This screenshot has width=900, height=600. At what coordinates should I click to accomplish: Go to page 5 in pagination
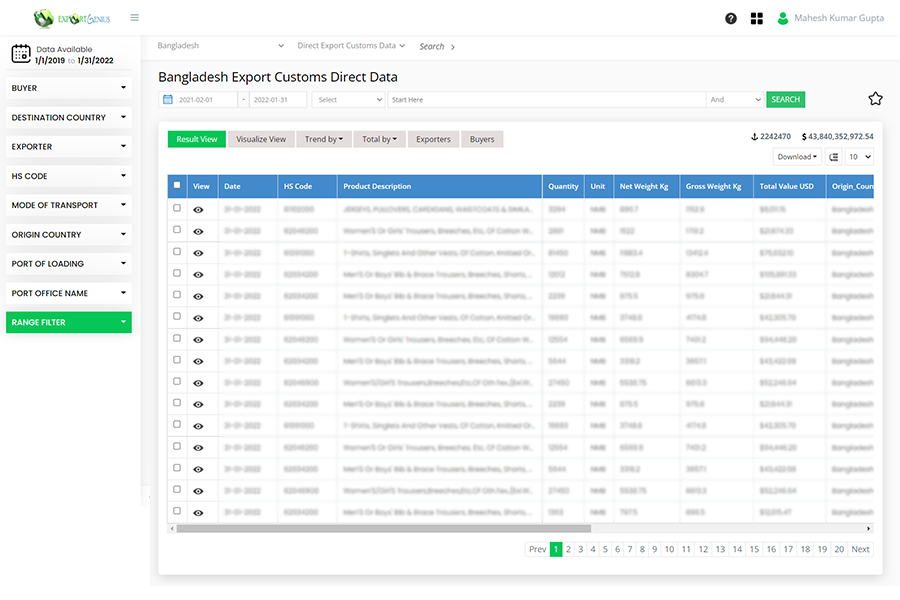pyautogui.click(x=605, y=549)
